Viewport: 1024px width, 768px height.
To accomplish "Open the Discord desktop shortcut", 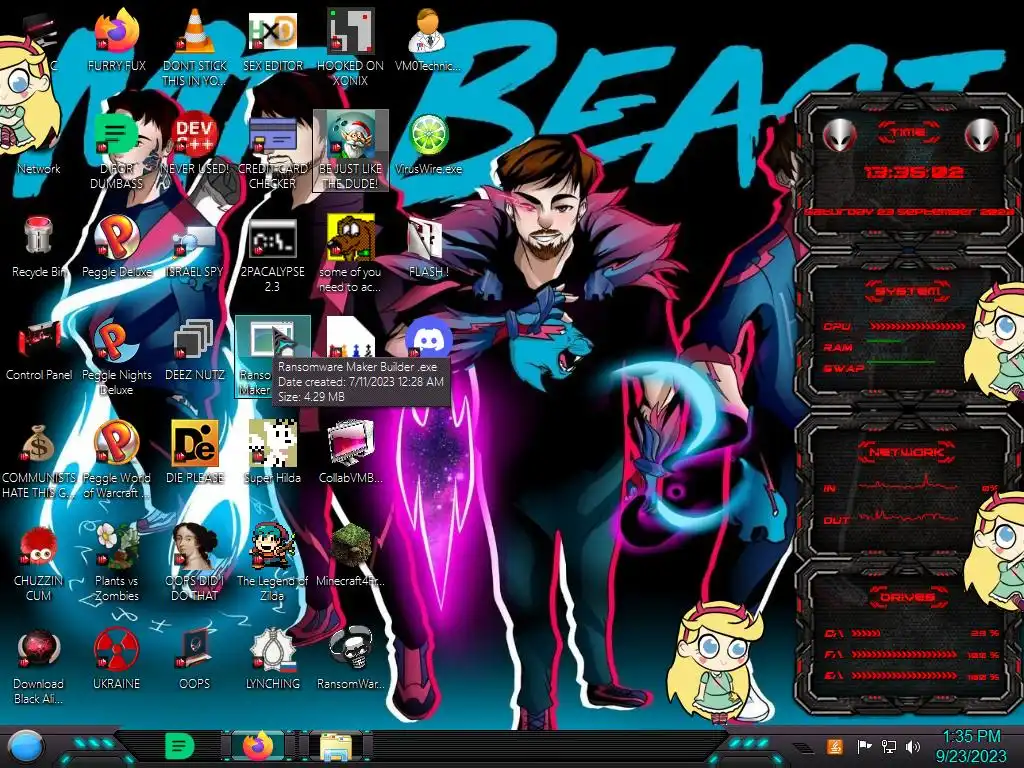I will click(428, 338).
